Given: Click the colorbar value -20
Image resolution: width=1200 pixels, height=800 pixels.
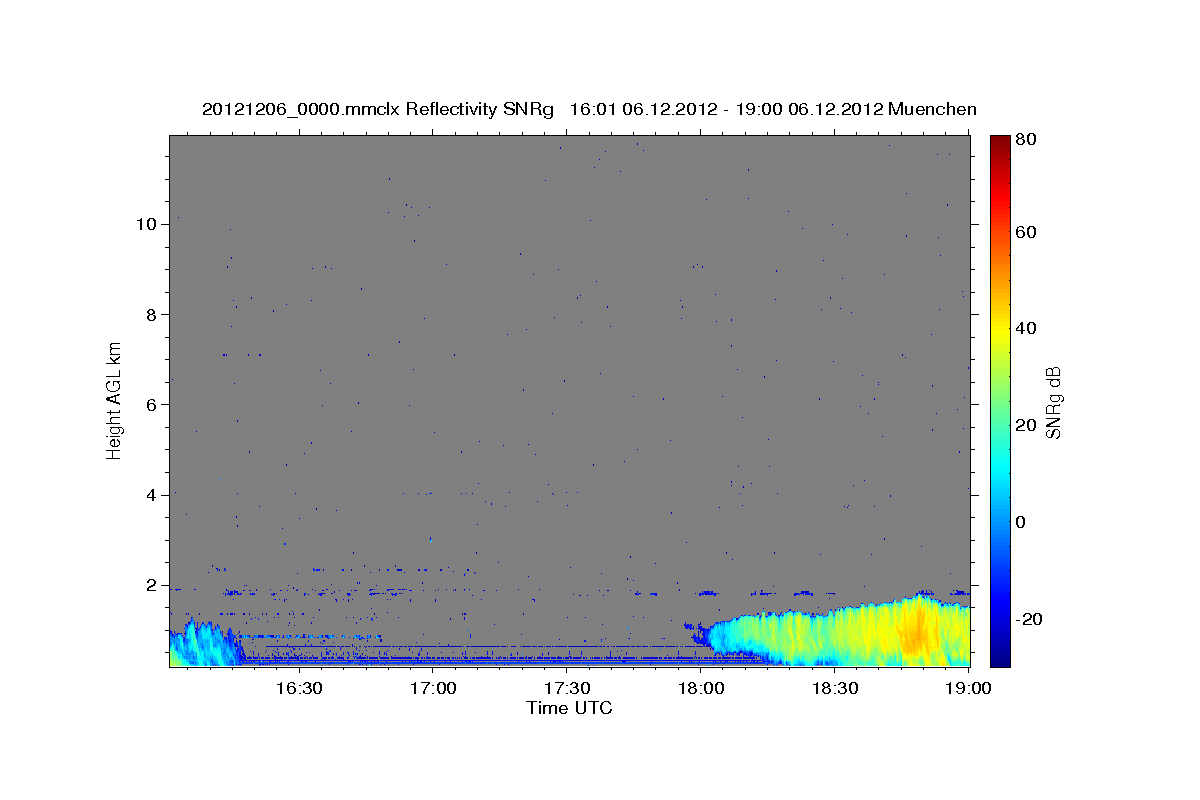Looking at the screenshot, I should [x=1029, y=619].
